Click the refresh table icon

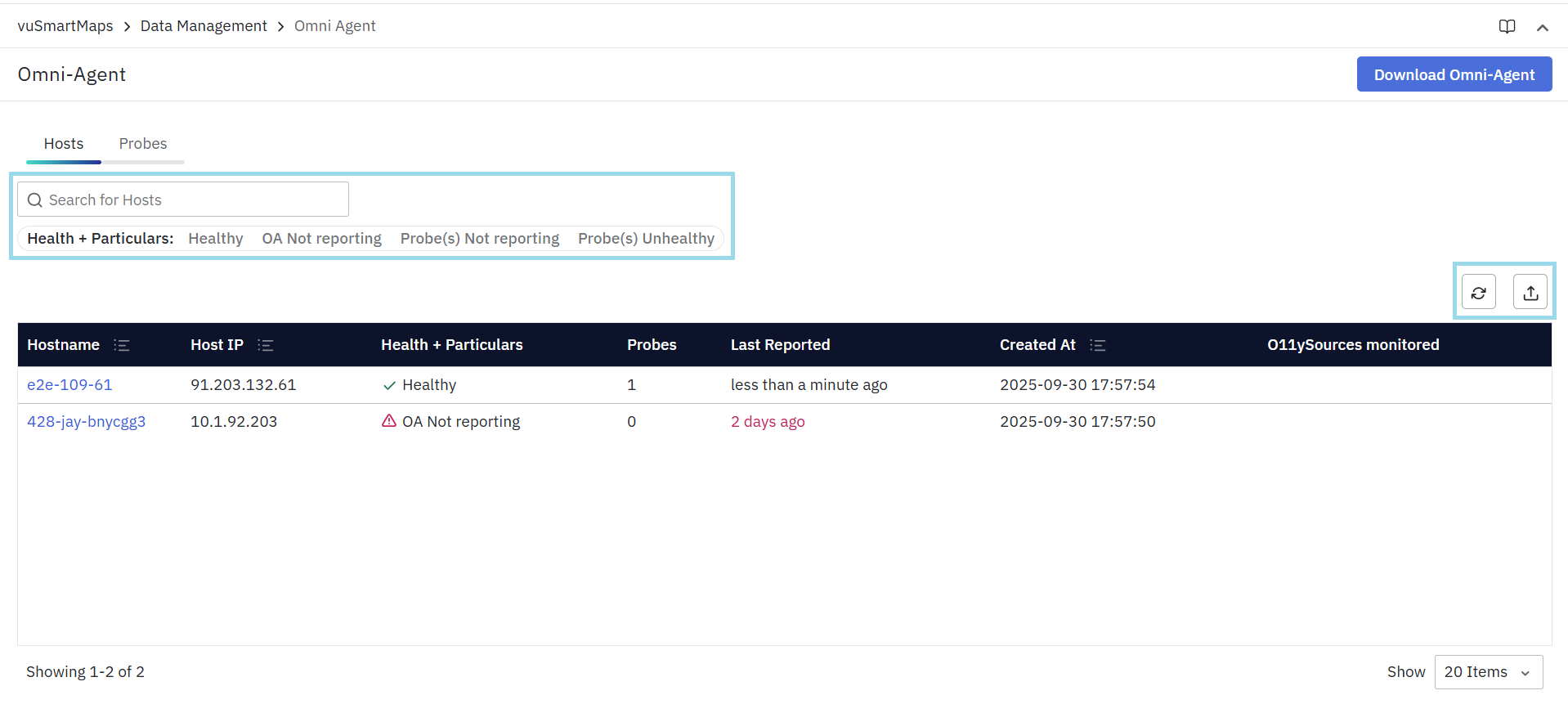pyautogui.click(x=1478, y=293)
